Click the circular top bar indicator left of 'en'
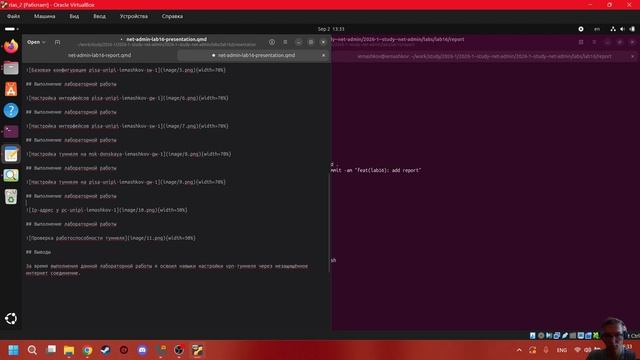The height and width of the screenshot is (360, 640). [581, 29]
